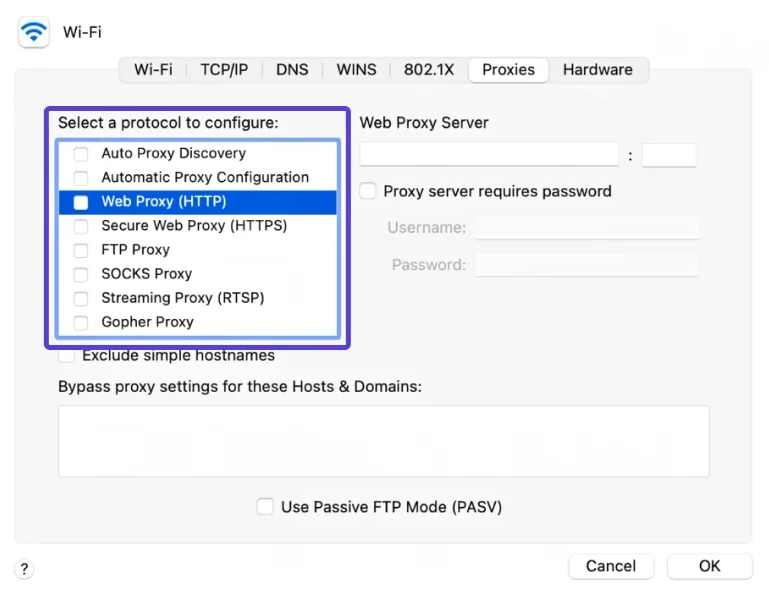Image resolution: width=769 pixels, height=591 pixels.
Task: Enable Secure Web Proxy (HTTPS)
Action: 81,226
